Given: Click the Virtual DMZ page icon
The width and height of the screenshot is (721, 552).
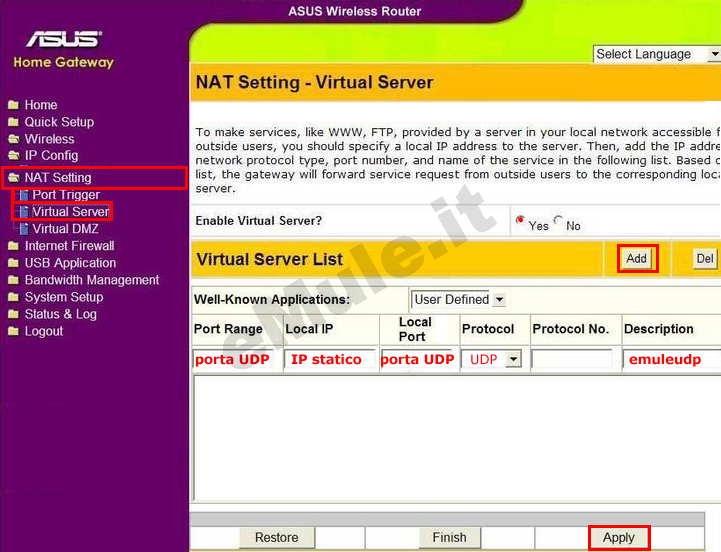Looking at the screenshot, I should [24, 229].
